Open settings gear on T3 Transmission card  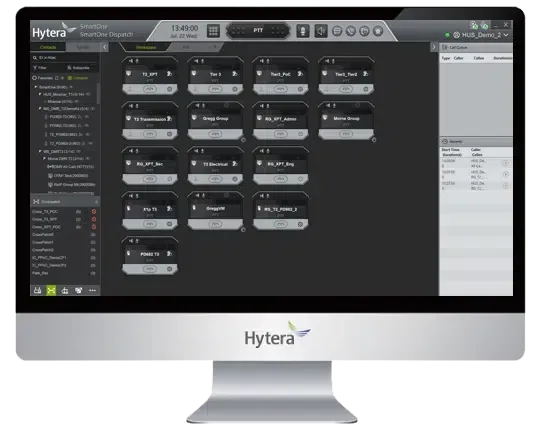[x=170, y=134]
